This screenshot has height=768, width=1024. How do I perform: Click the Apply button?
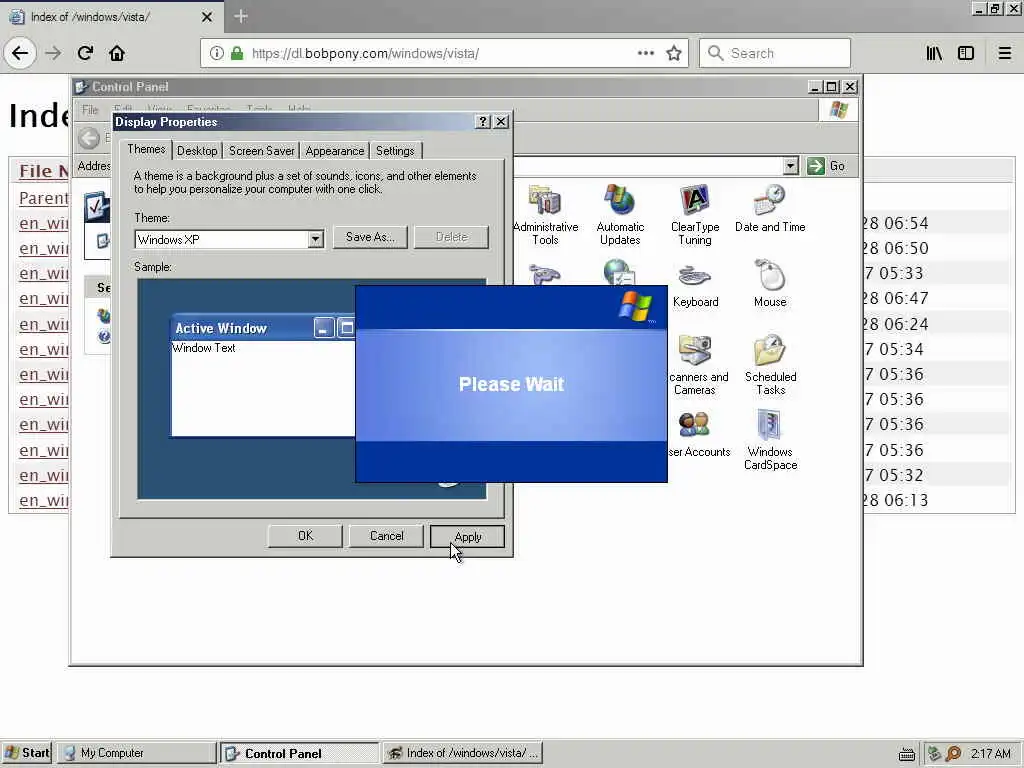pos(468,537)
